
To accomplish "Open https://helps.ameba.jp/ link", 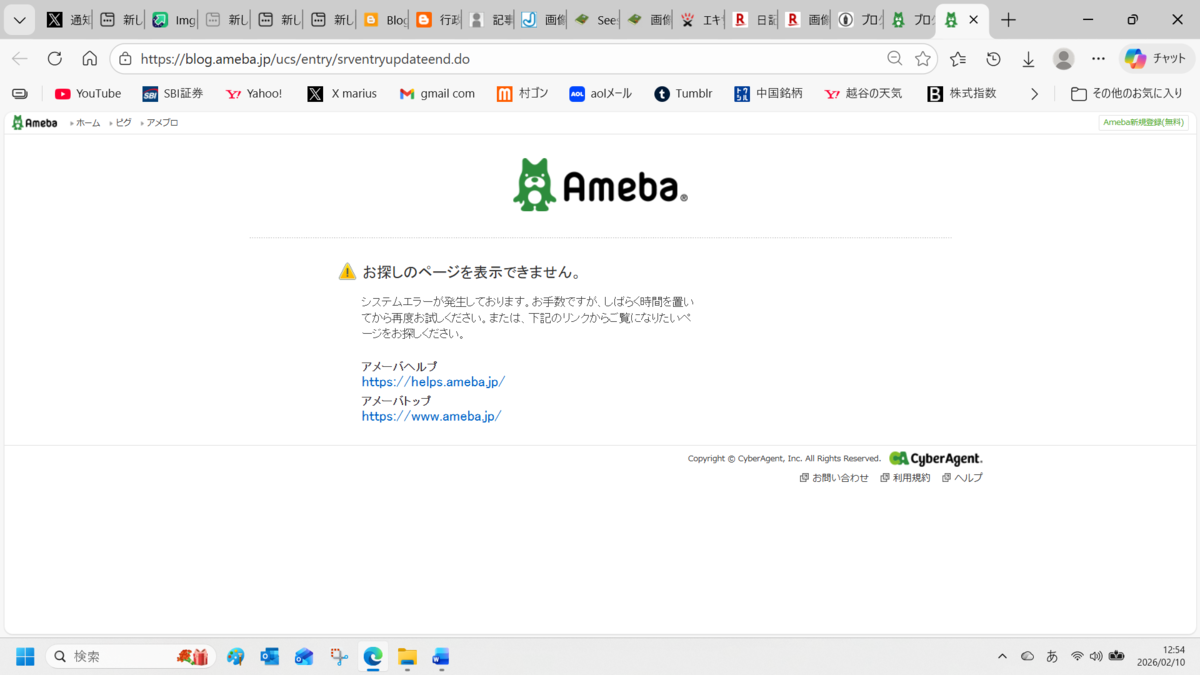I will [x=433, y=382].
